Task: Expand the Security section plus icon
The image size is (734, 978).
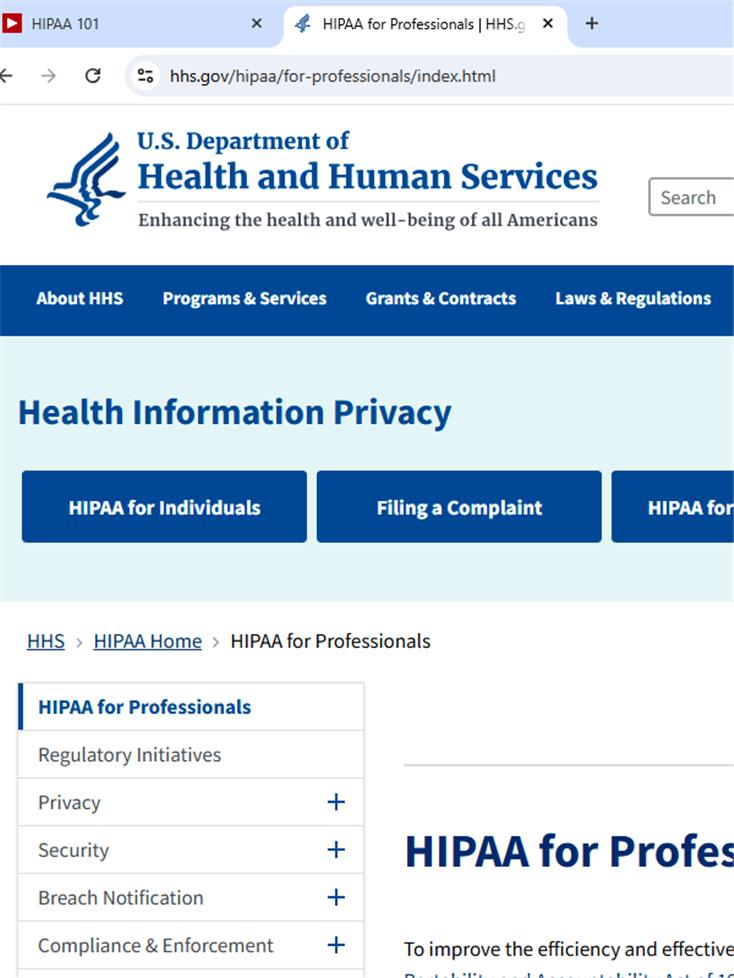Action: click(336, 850)
